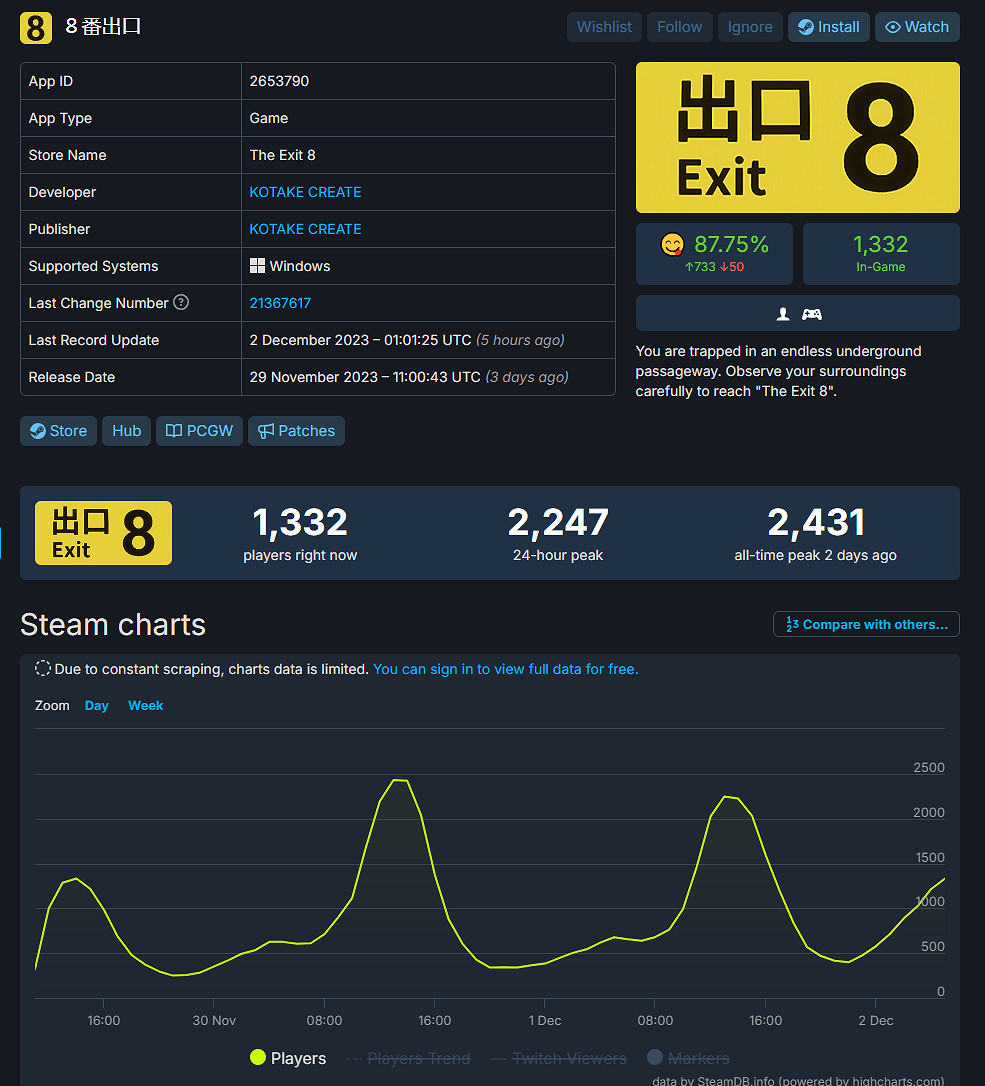The width and height of the screenshot is (985, 1086).
Task: Open the KOTAKE CREATE developer link
Action: pyautogui.click(x=305, y=192)
